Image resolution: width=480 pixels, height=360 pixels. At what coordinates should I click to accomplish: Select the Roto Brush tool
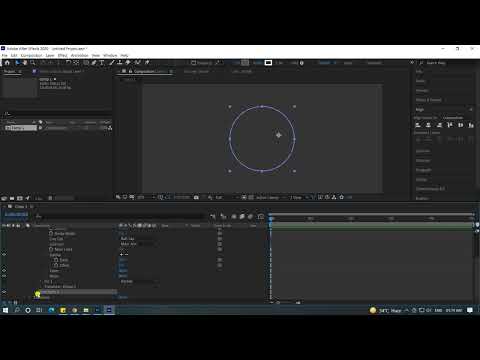click(137, 63)
